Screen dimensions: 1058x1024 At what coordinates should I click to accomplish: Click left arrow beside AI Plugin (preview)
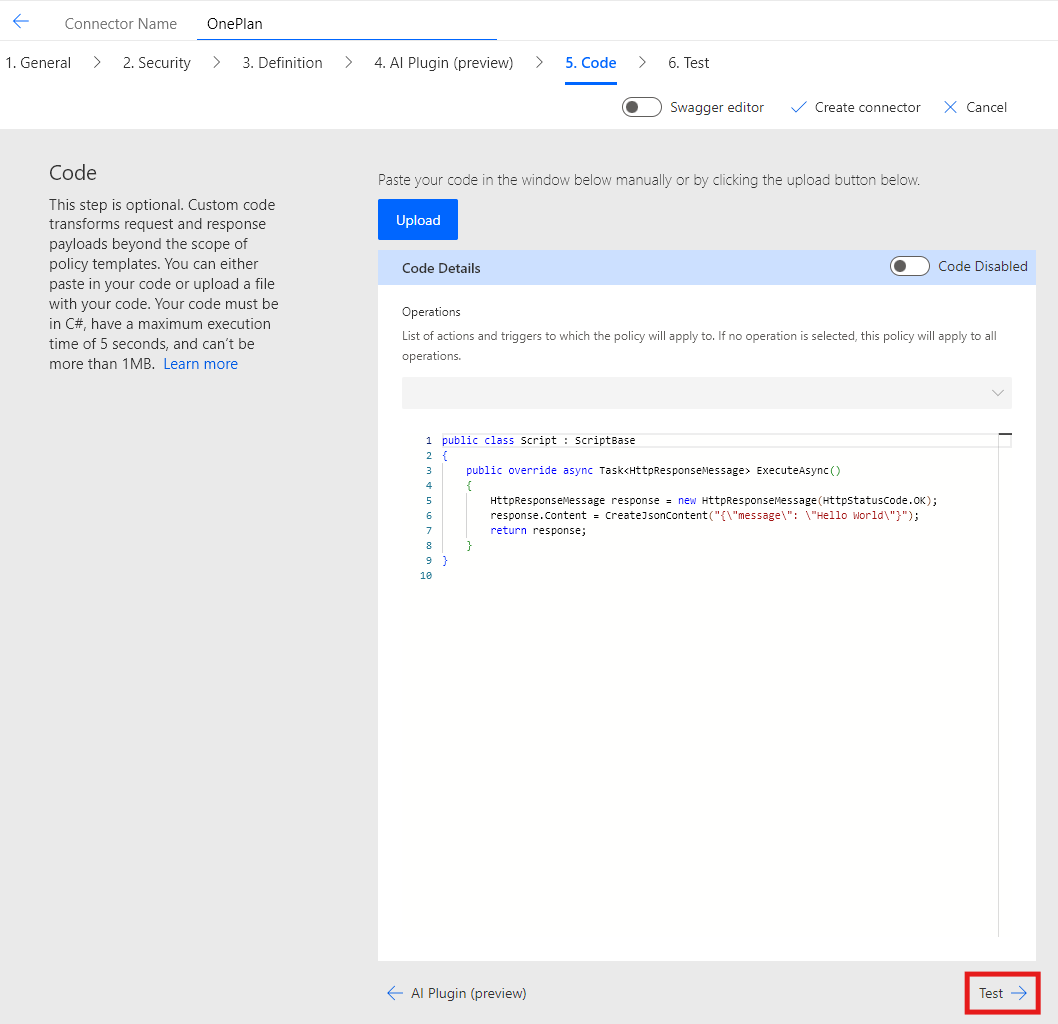(395, 993)
